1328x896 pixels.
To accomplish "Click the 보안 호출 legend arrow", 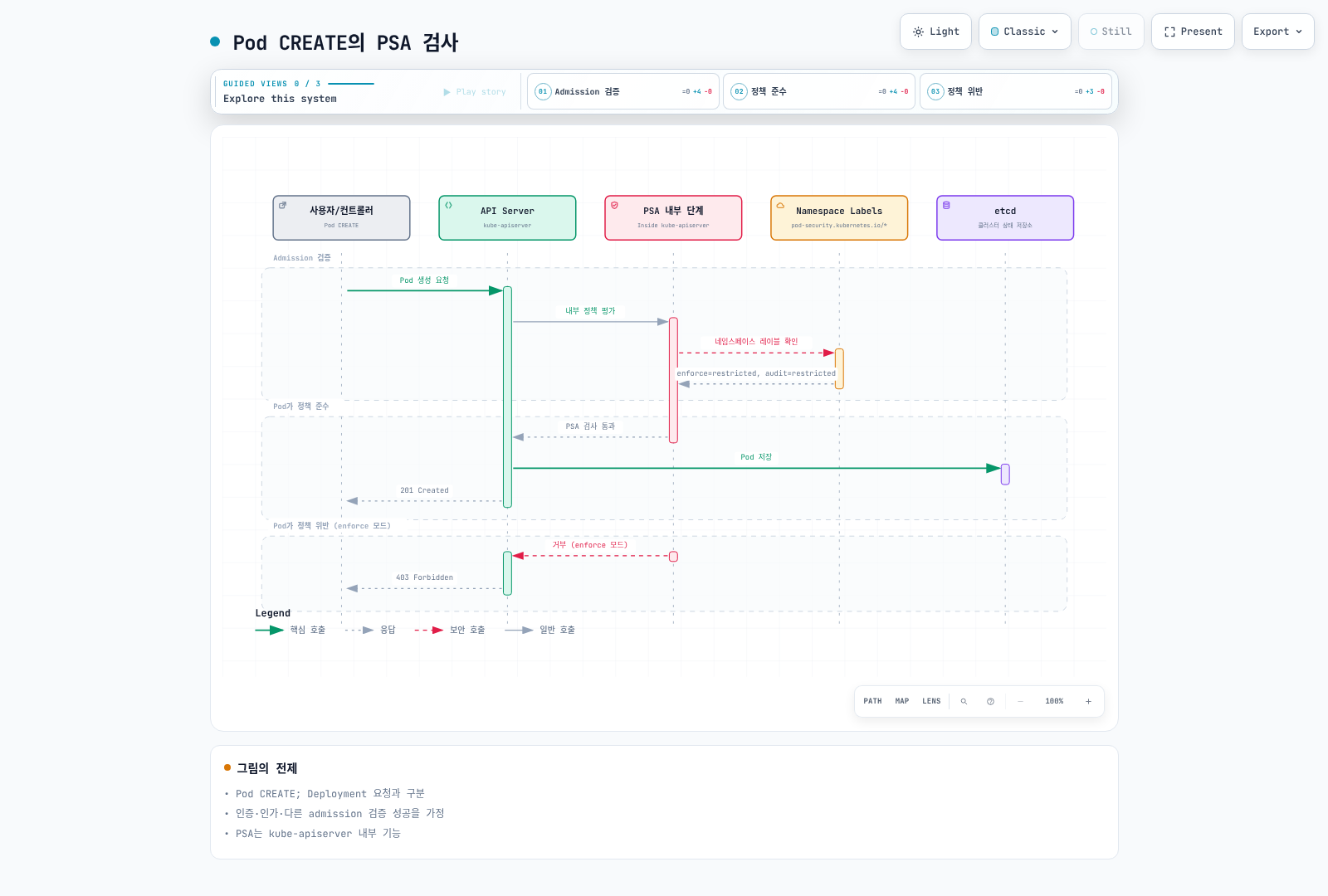I will point(429,630).
